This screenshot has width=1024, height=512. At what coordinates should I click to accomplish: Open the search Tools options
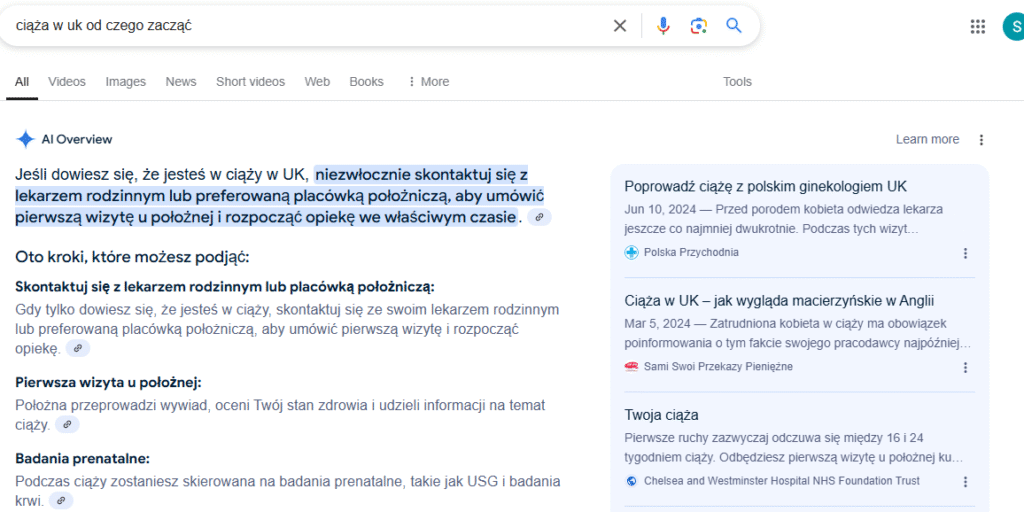[737, 82]
